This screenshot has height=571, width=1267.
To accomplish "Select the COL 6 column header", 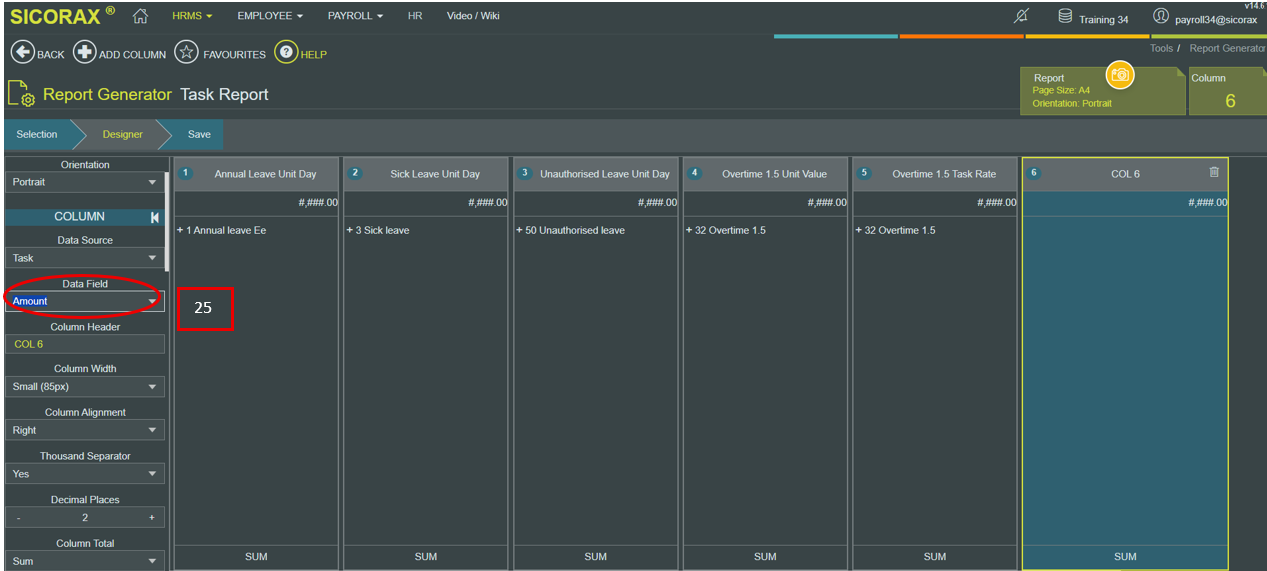I will tap(1125, 174).
